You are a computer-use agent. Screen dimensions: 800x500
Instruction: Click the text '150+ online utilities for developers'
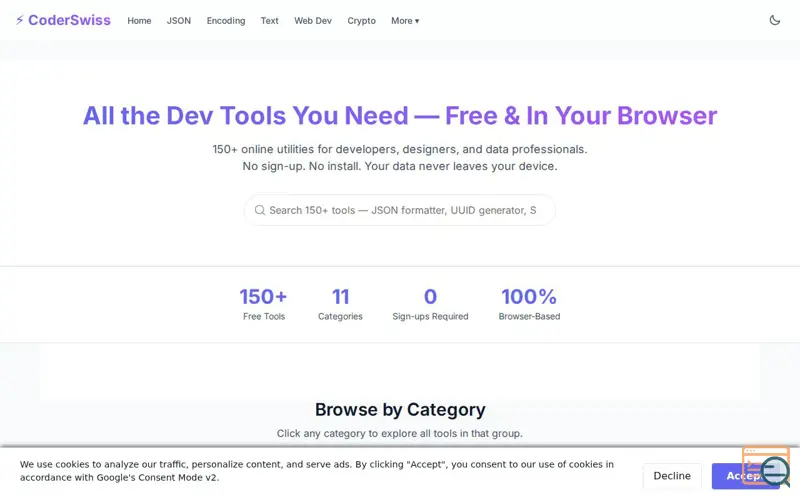click(x=400, y=149)
